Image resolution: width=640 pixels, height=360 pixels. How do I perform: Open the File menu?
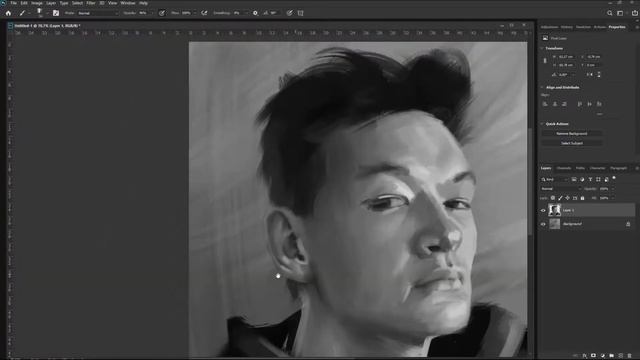13,3
